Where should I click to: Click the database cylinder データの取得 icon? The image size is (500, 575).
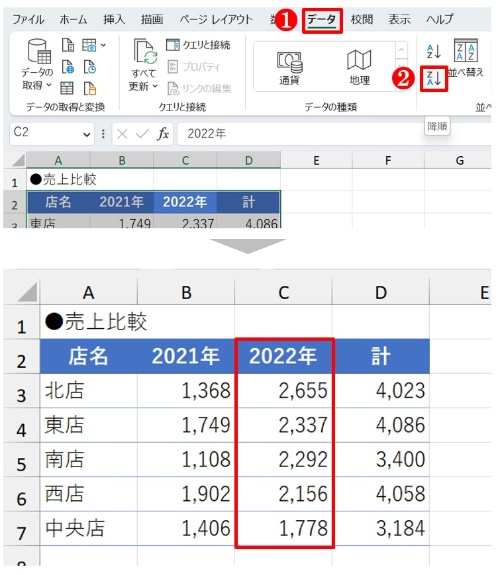(40, 52)
